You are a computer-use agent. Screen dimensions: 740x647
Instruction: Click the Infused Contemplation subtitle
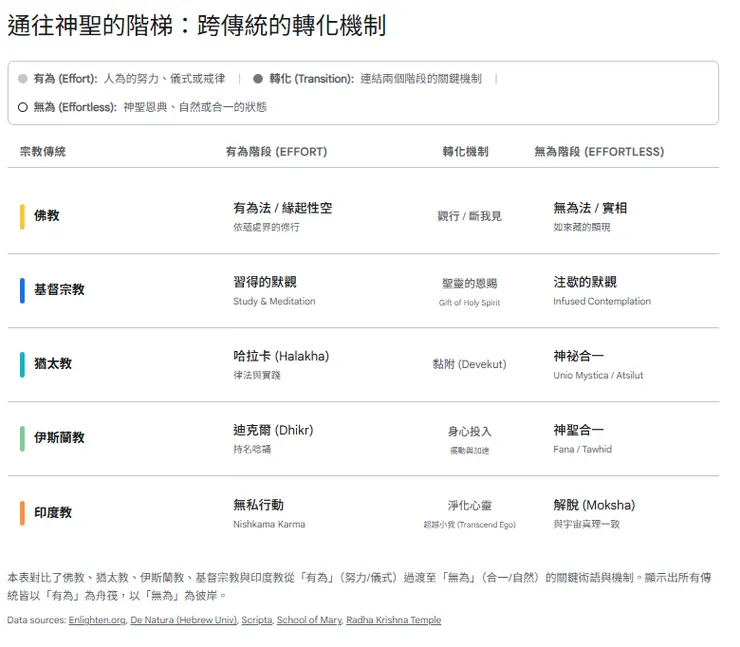coord(602,301)
